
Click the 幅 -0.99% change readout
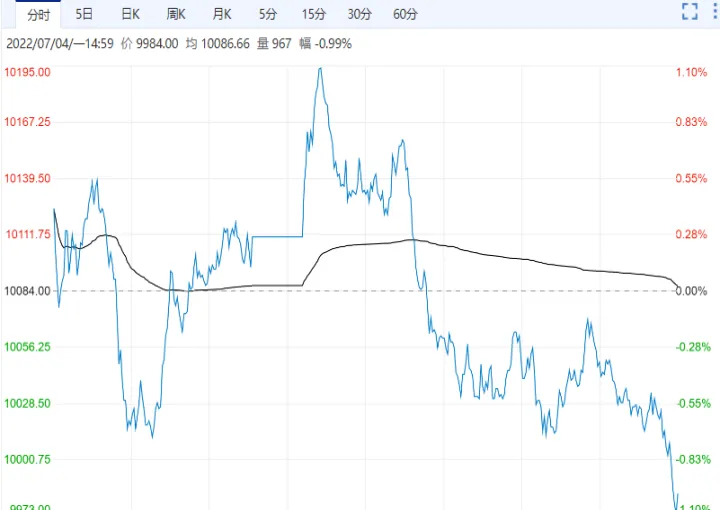tap(326, 44)
